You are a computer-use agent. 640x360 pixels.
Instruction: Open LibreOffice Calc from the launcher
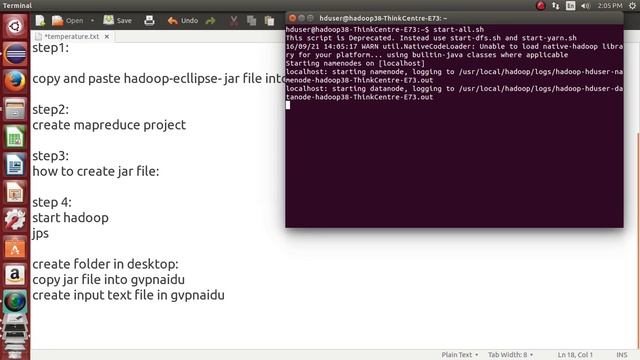[x=15, y=137]
